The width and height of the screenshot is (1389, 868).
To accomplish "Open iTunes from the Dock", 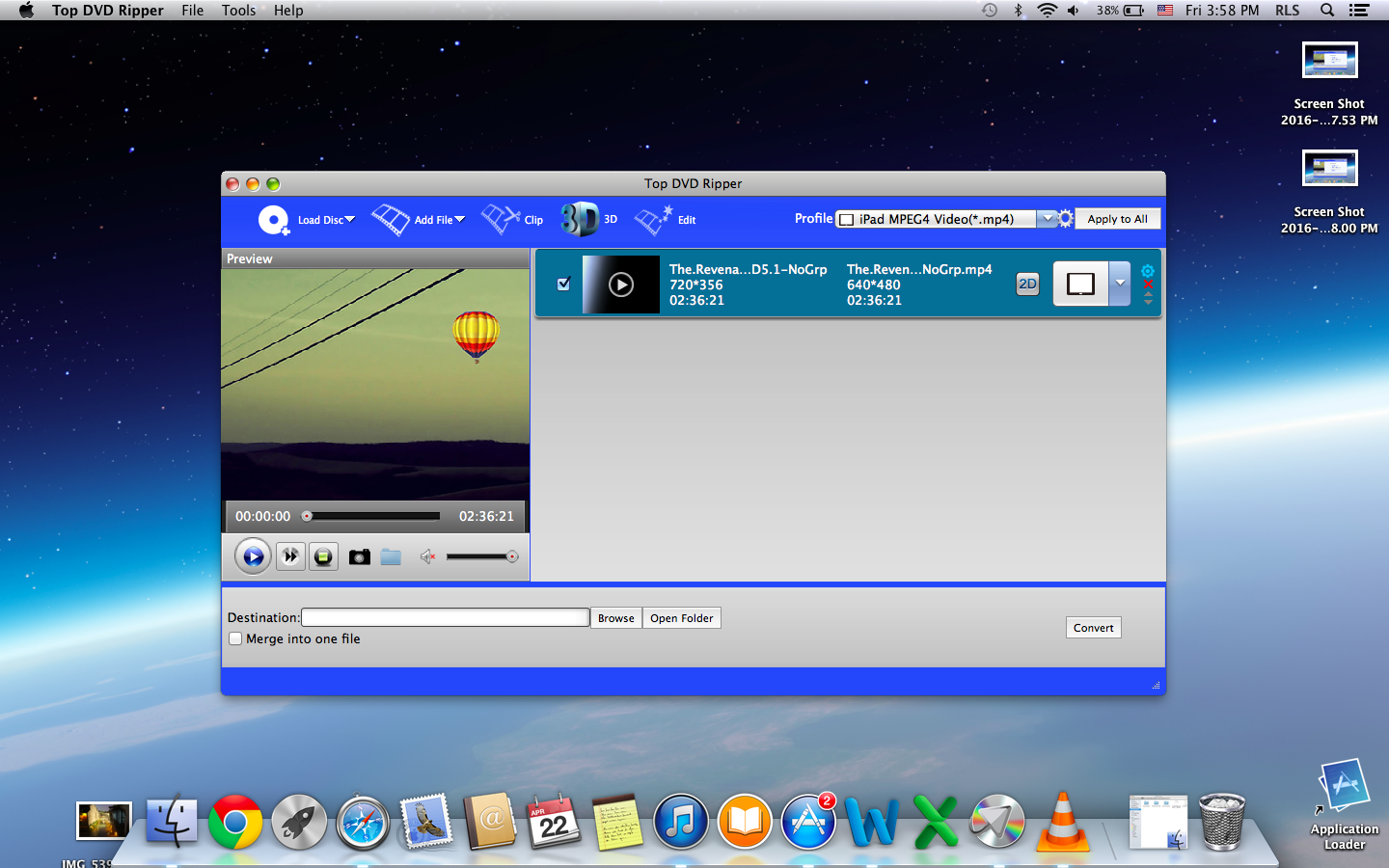I will (x=681, y=822).
